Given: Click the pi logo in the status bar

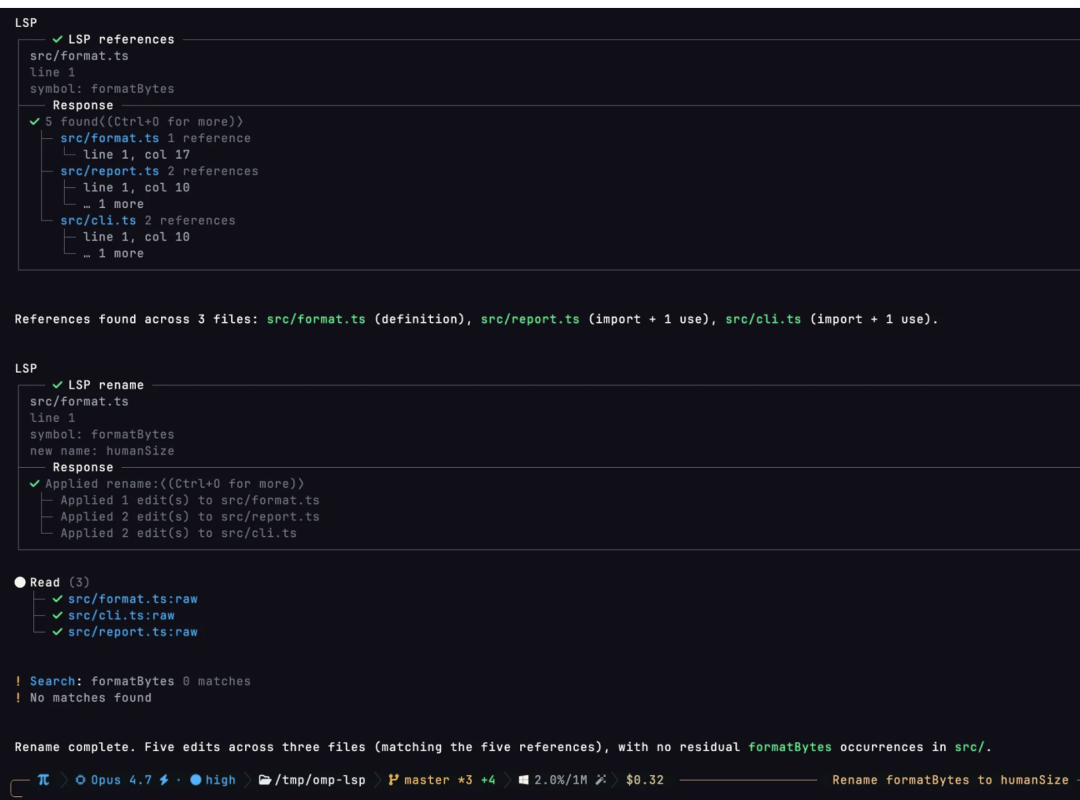Looking at the screenshot, I should (43, 779).
